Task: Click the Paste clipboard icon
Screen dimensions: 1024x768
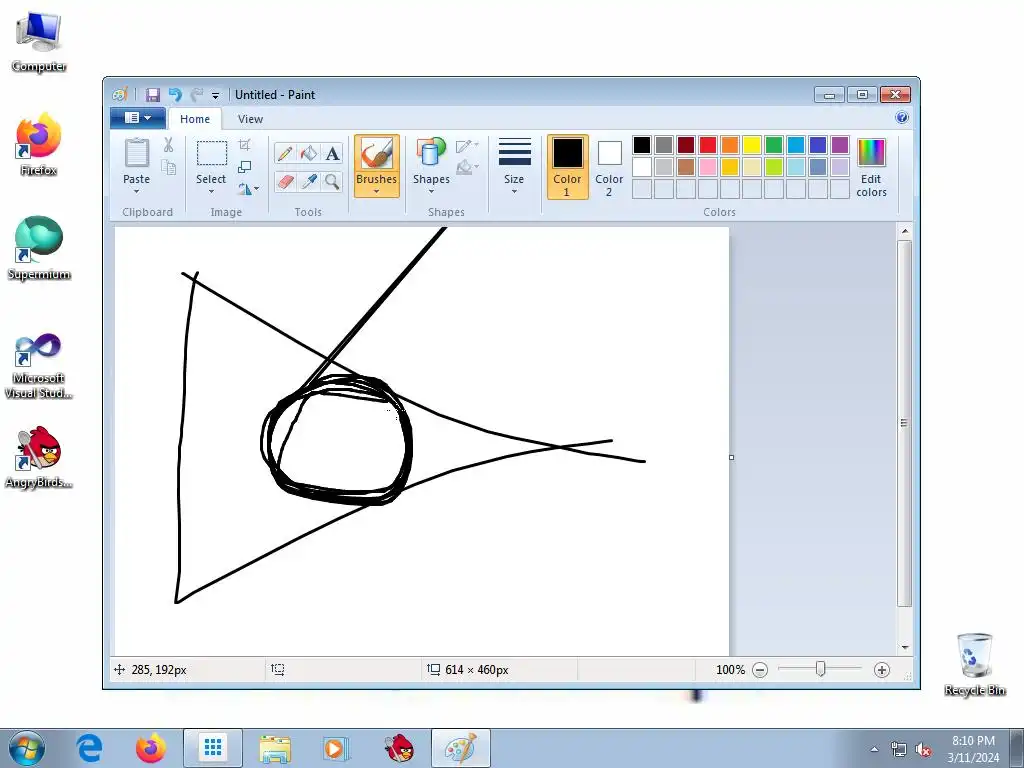Action: pos(136,154)
